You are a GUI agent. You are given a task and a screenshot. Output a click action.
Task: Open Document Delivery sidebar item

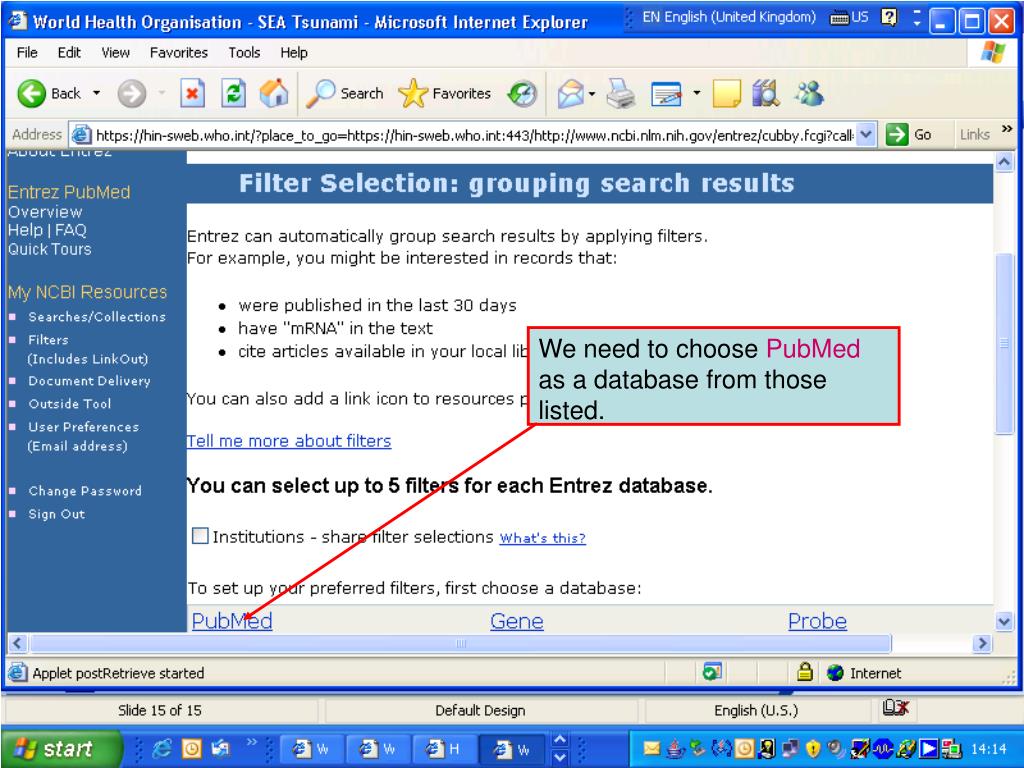pyautogui.click(x=89, y=381)
